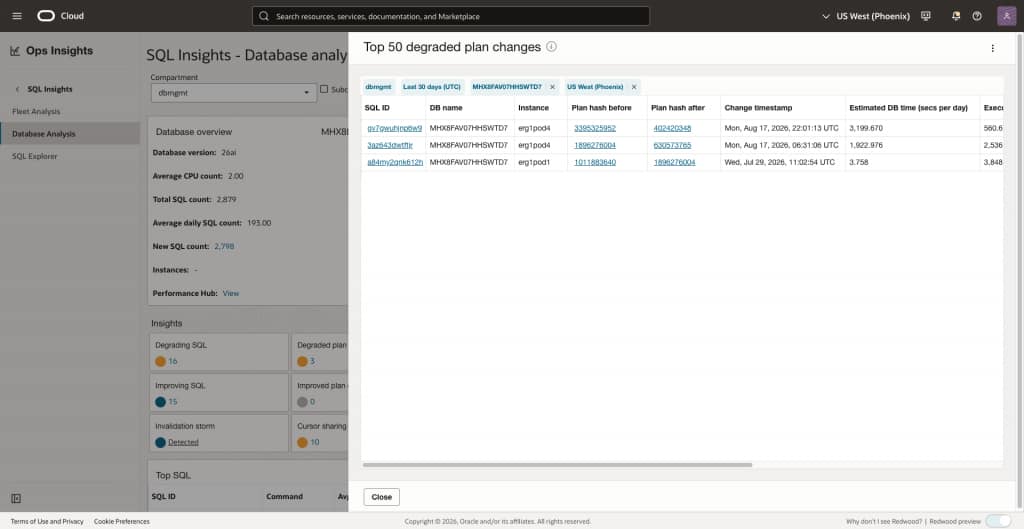Go back using the SQL Insights chevron
The width and height of the screenshot is (1024, 529).
17,89
